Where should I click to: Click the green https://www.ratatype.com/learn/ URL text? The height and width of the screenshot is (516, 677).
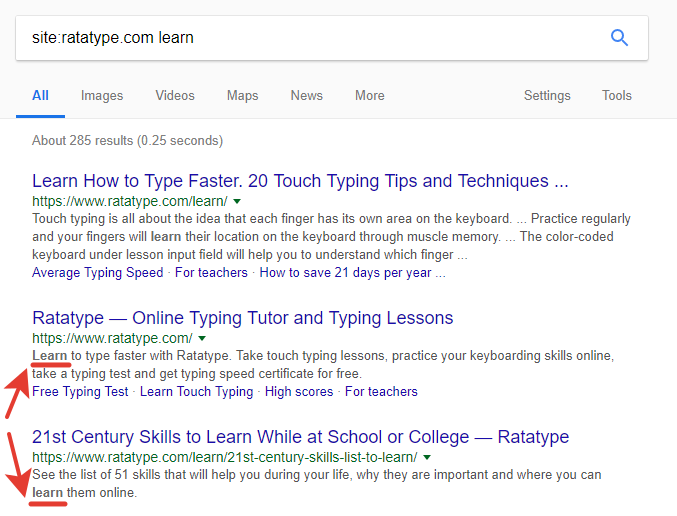click(x=130, y=201)
